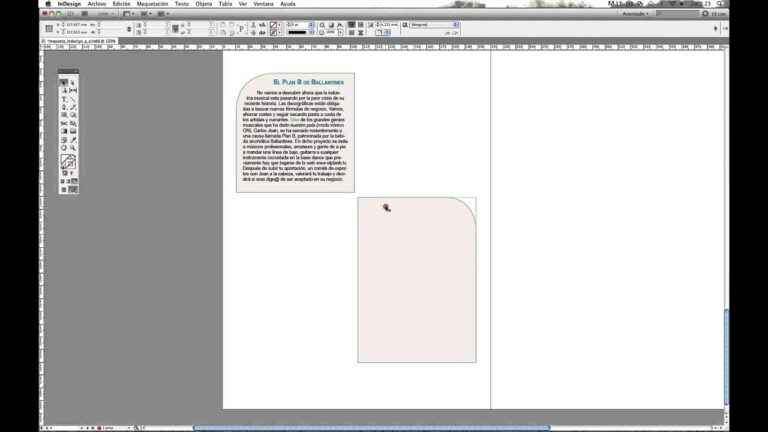
Task: Select the Scissors tool
Action: click(64, 123)
